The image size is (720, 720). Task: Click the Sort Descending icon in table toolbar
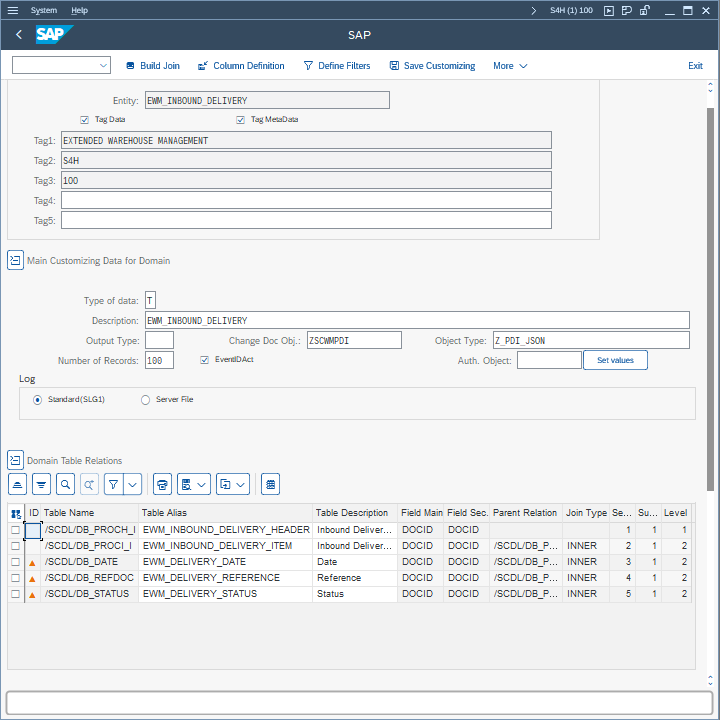[41, 484]
